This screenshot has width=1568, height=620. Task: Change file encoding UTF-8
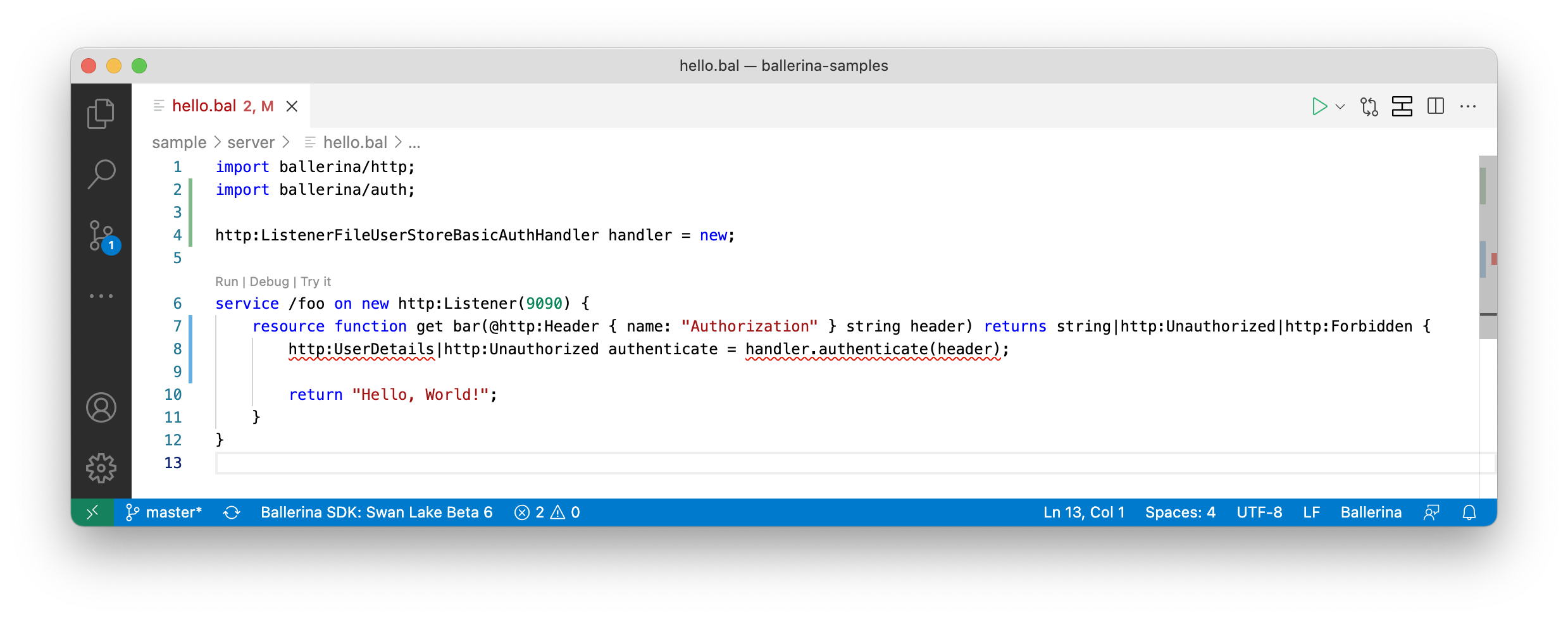point(1259,512)
